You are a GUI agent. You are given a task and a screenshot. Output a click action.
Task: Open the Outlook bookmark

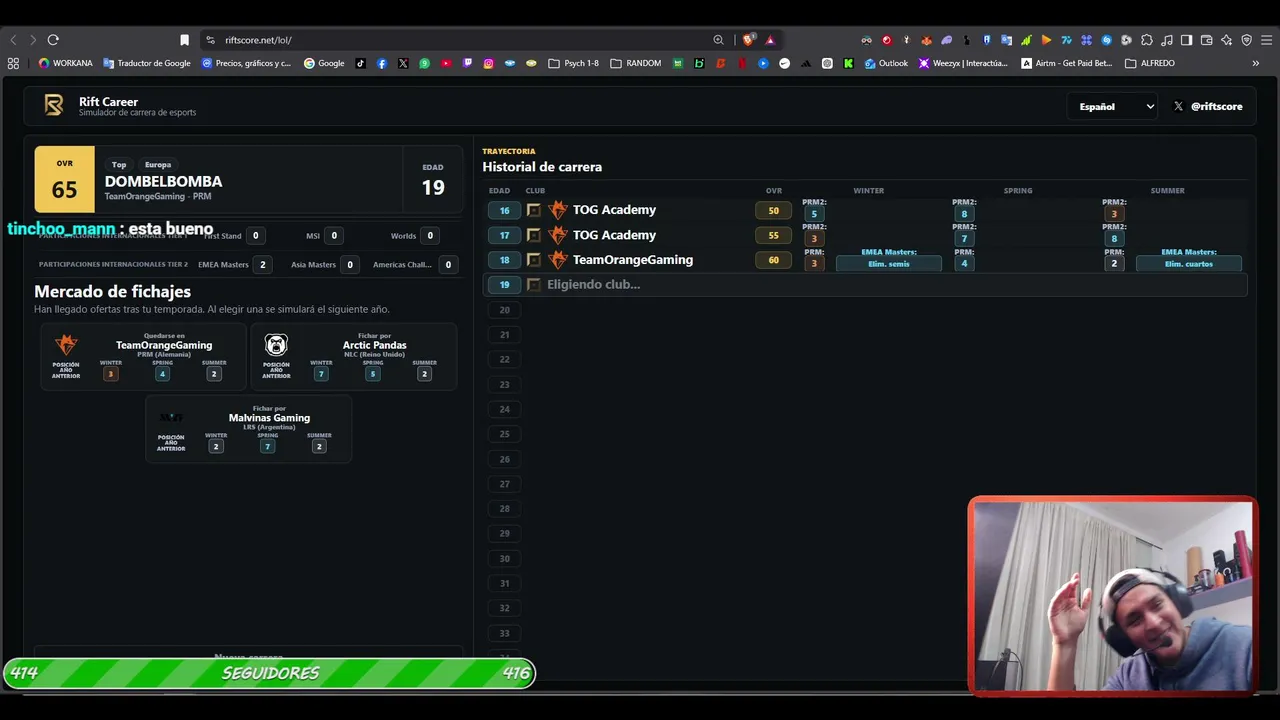[x=886, y=63]
